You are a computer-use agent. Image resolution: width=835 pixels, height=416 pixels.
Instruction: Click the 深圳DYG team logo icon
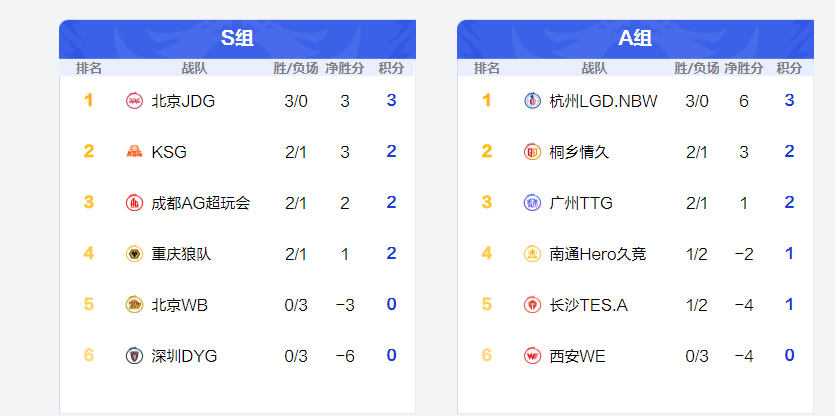coord(134,356)
